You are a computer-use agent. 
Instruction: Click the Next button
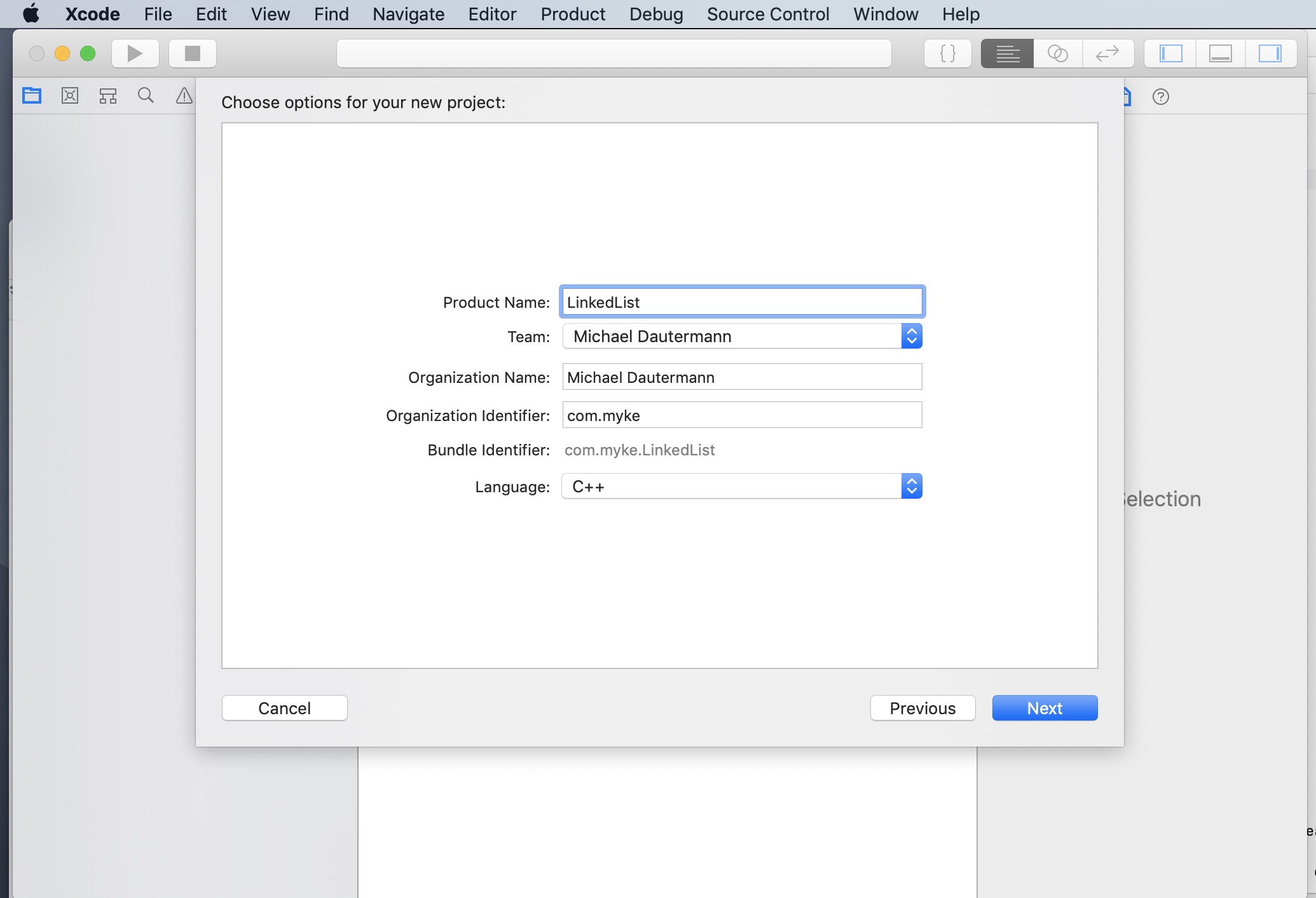(x=1045, y=708)
